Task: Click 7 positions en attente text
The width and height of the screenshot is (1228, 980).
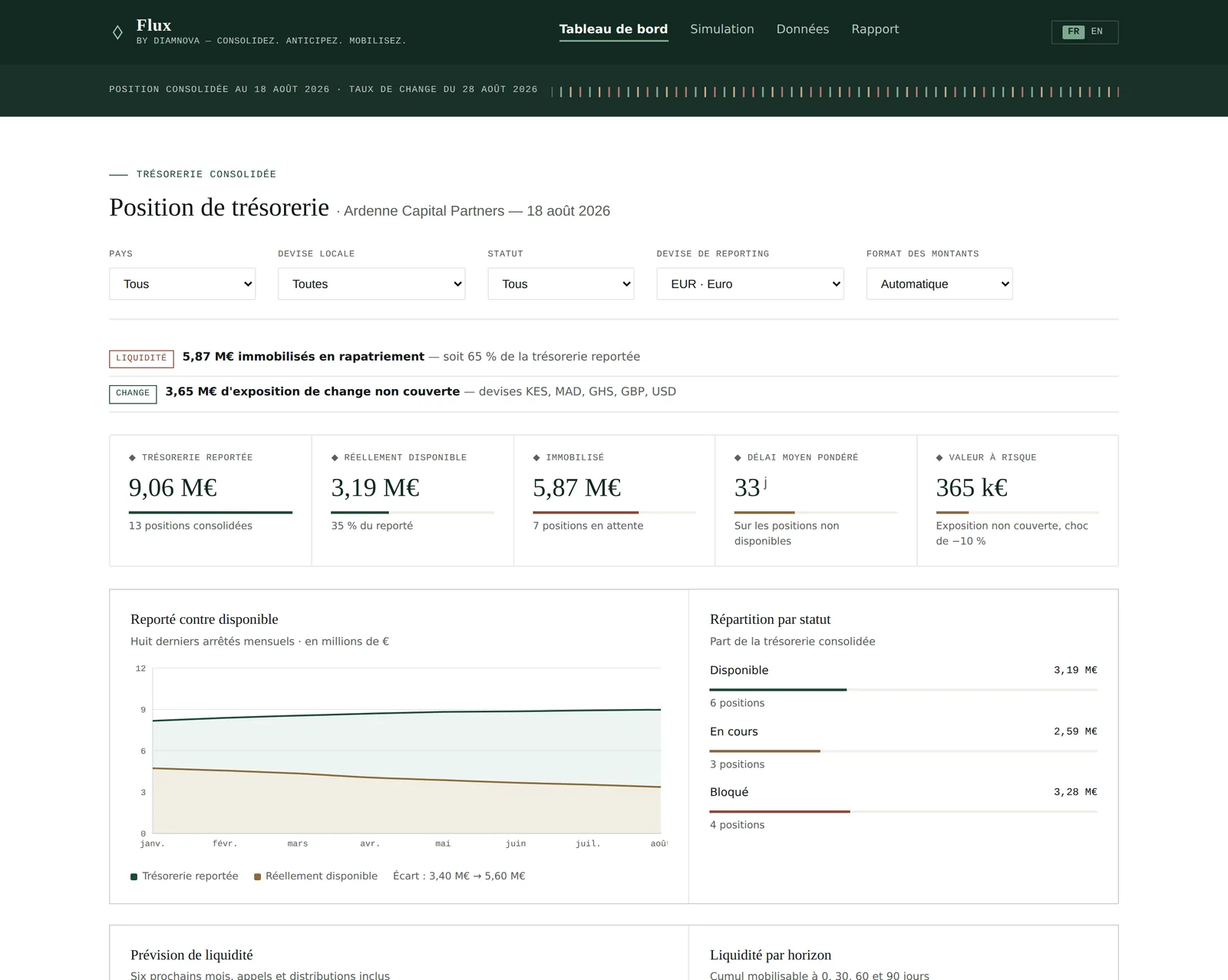Action: tap(588, 526)
